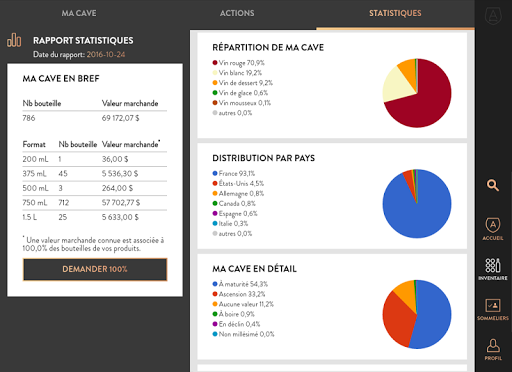Open the Inventaire bottles icon

(x=493, y=269)
